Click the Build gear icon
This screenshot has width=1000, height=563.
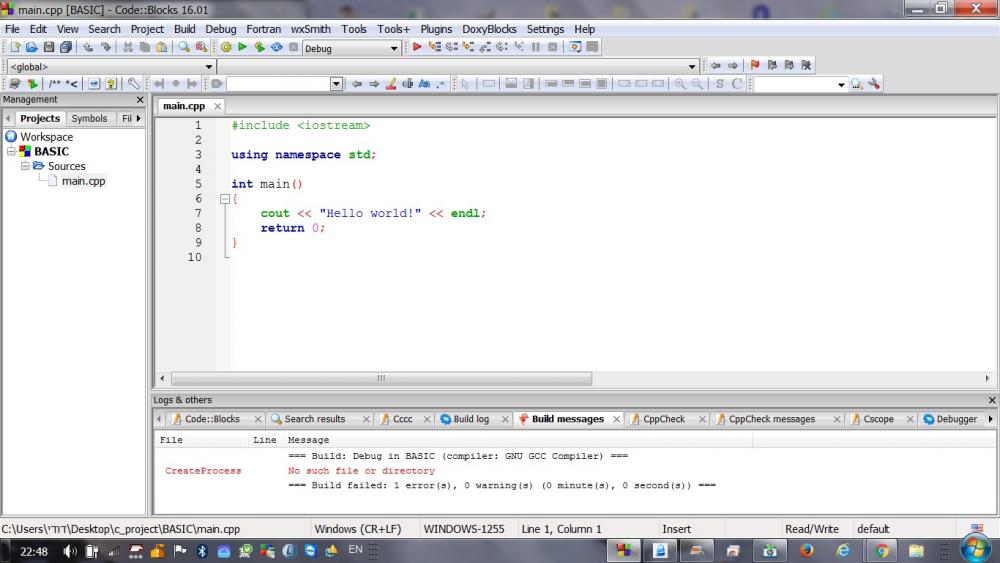pyautogui.click(x=226, y=47)
